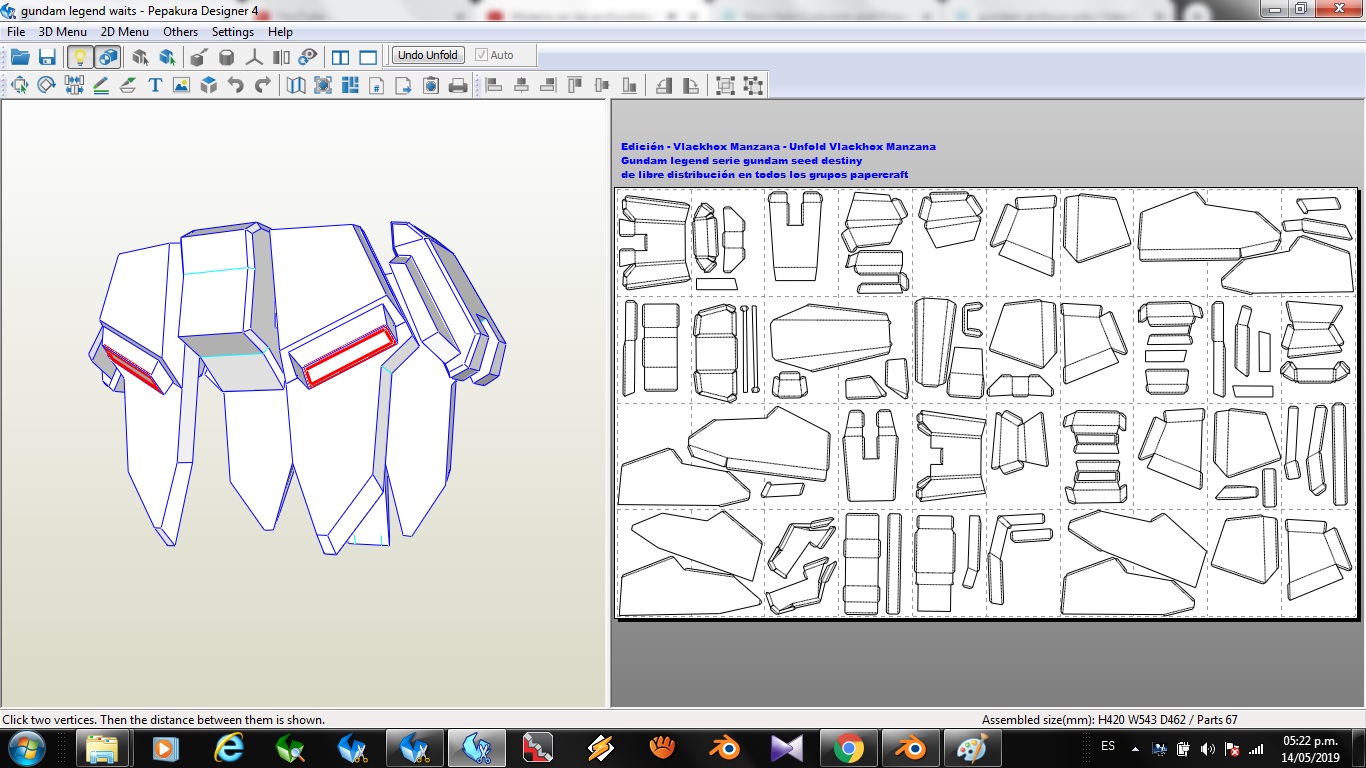Open the Help menu
This screenshot has height=768, width=1366.
click(x=280, y=32)
